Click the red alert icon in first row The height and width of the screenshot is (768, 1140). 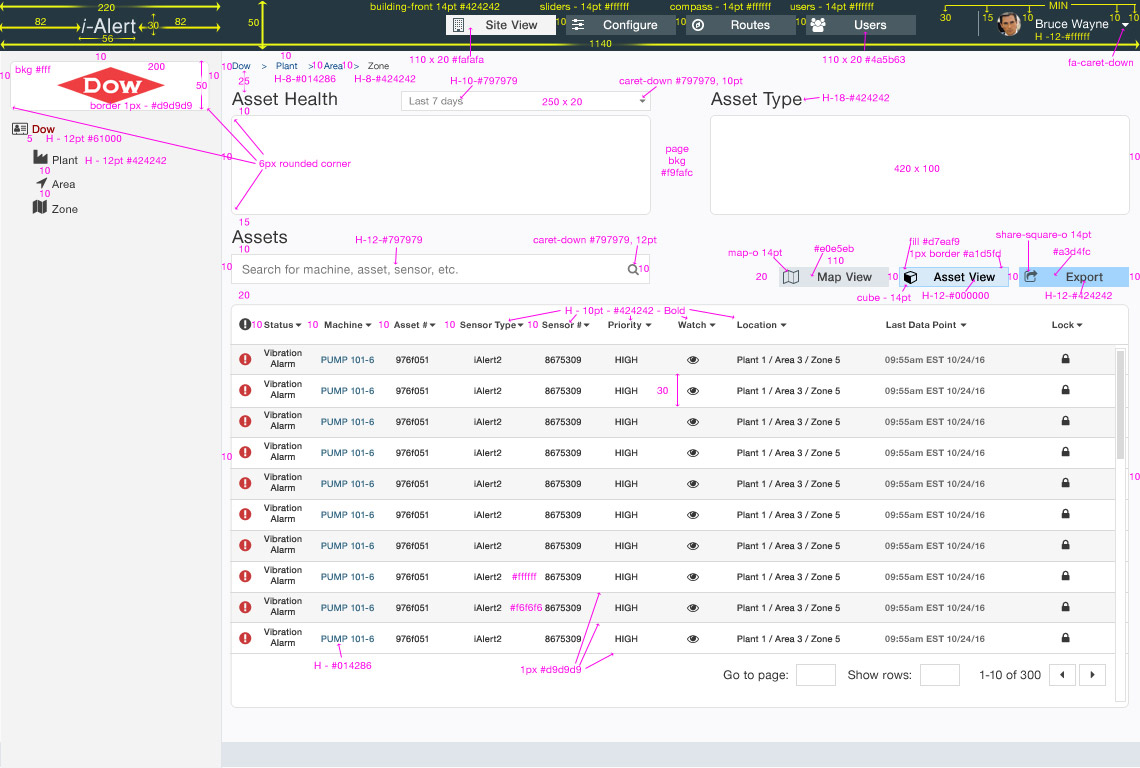pyautogui.click(x=245, y=360)
